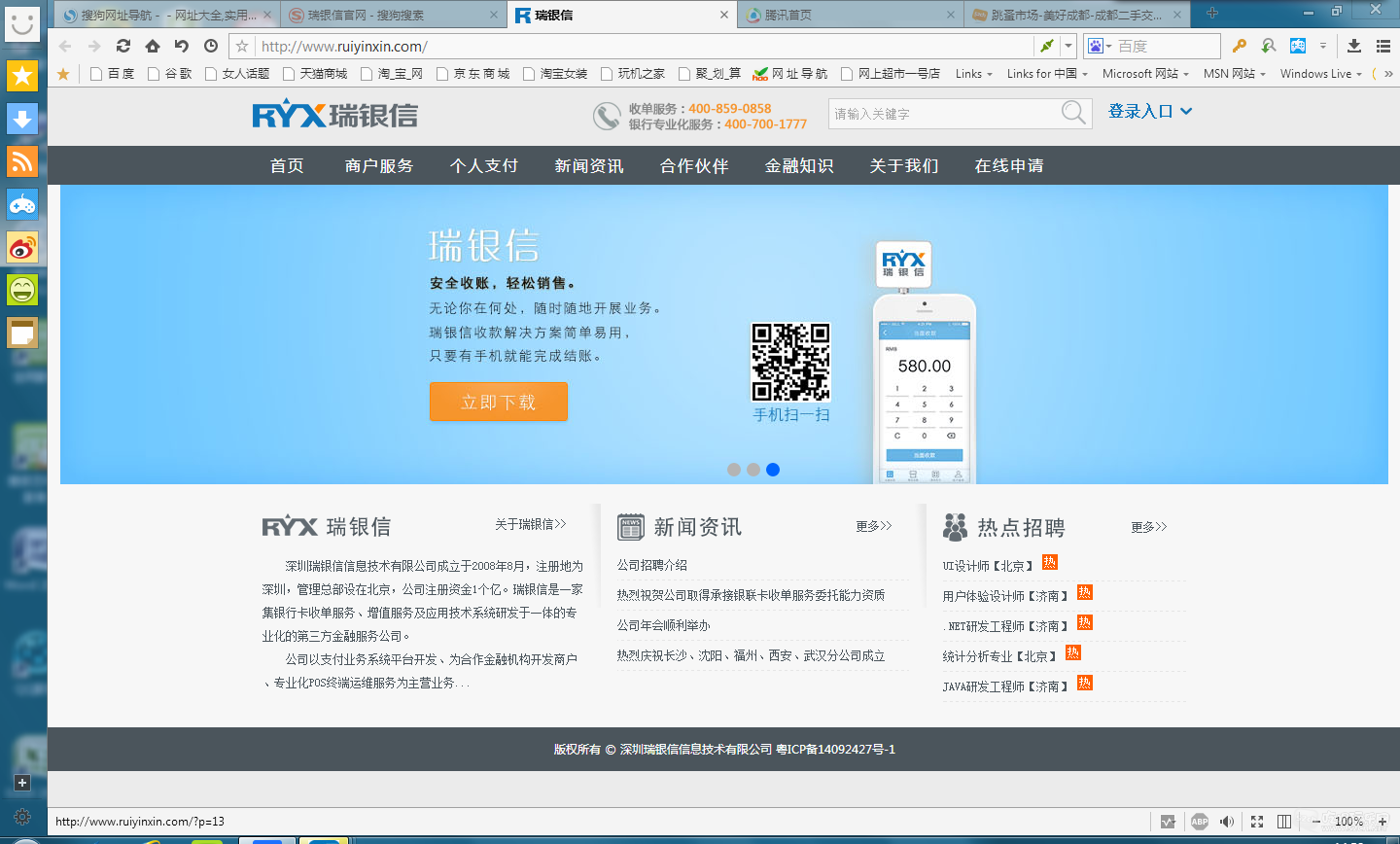
Task: Open the game controller toolbar icon
Action: point(1298,46)
